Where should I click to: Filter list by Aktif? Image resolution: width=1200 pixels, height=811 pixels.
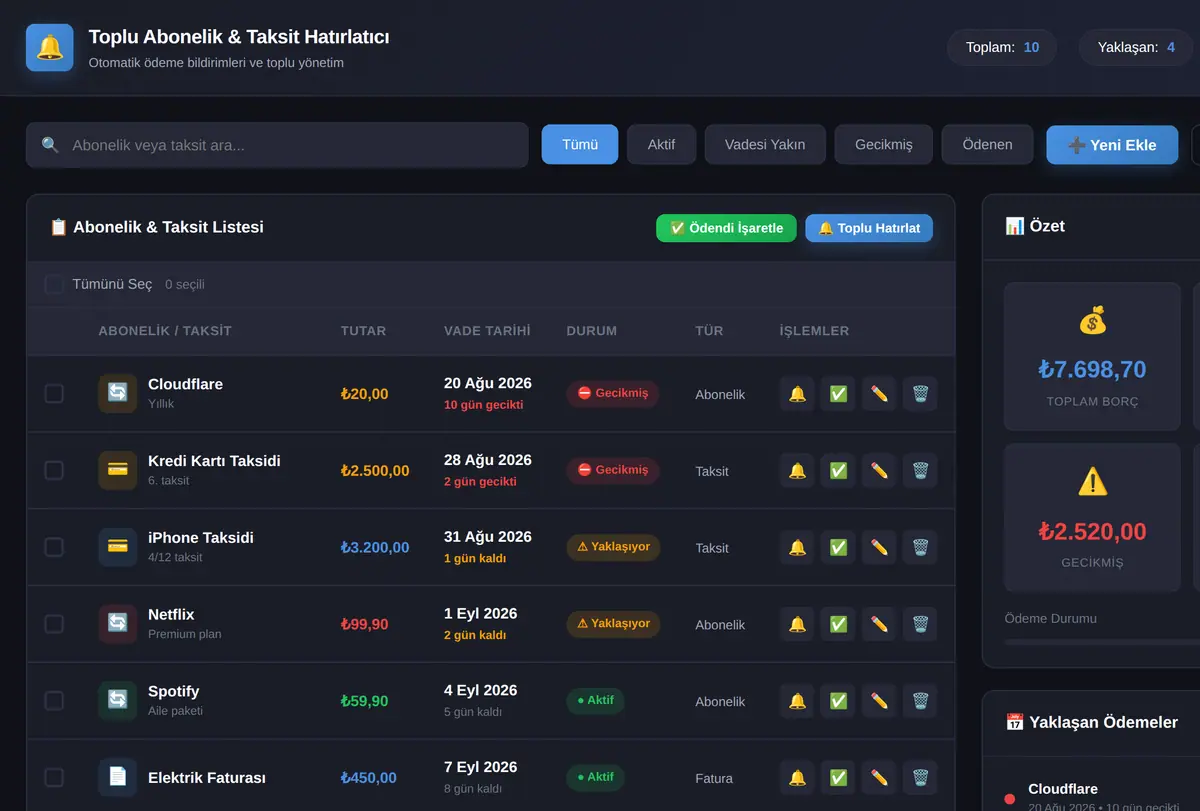[661, 144]
